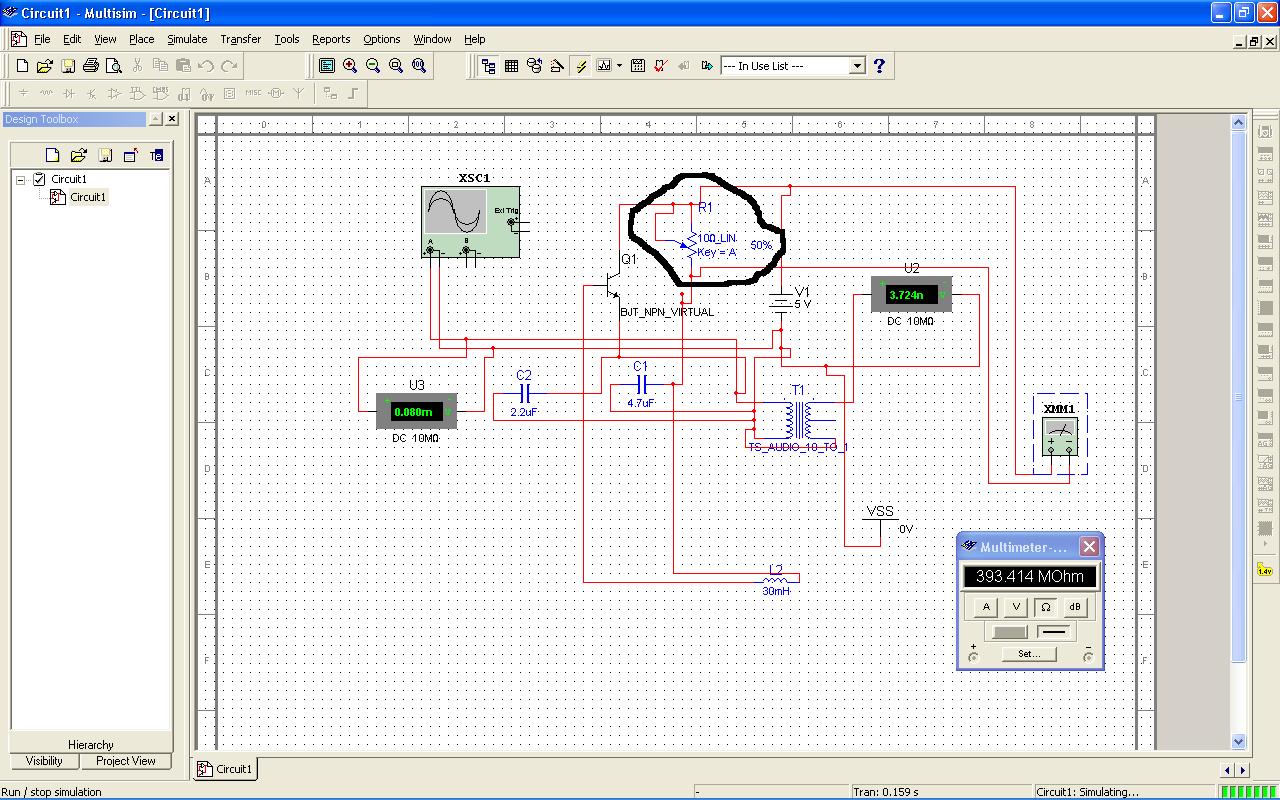Open the Help menu
The height and width of the screenshot is (800, 1280).
[x=475, y=39]
